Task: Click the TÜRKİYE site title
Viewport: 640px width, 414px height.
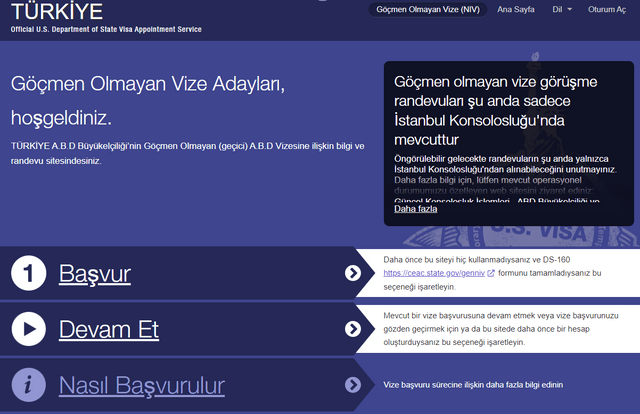Action: pyautogui.click(x=57, y=11)
